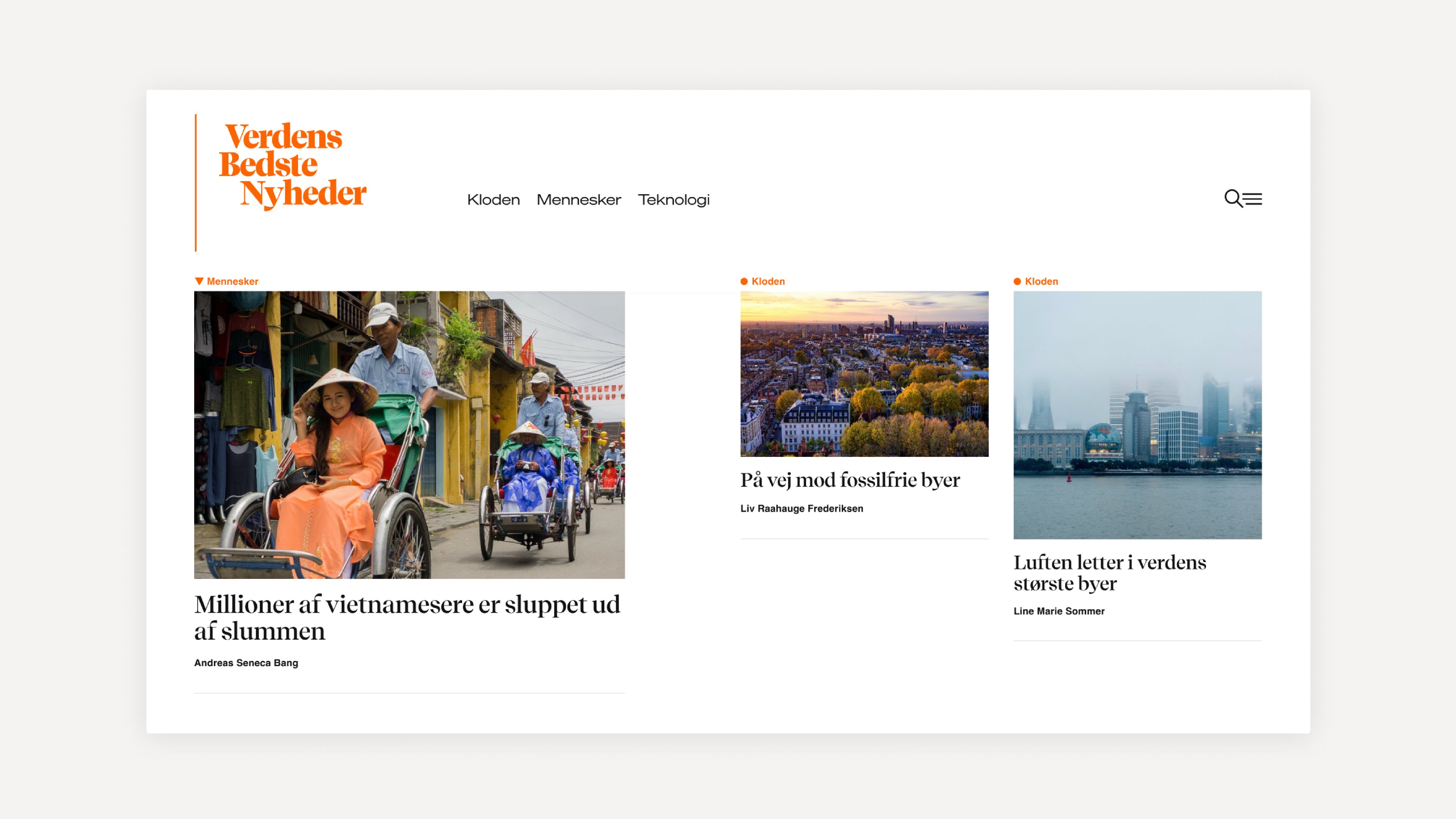This screenshot has width=1456, height=819.
Task: Click the orange triangle beside Mennesker
Action: [x=199, y=281]
